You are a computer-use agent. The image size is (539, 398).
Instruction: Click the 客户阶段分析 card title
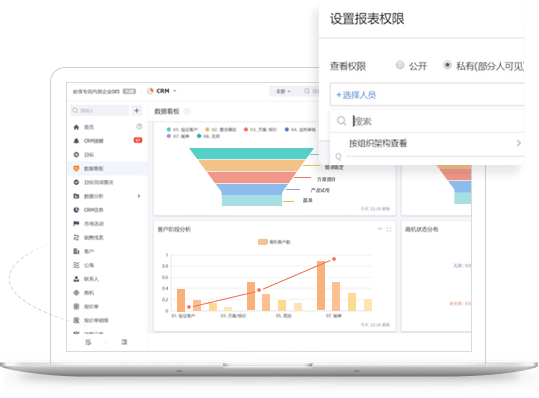pos(174,229)
